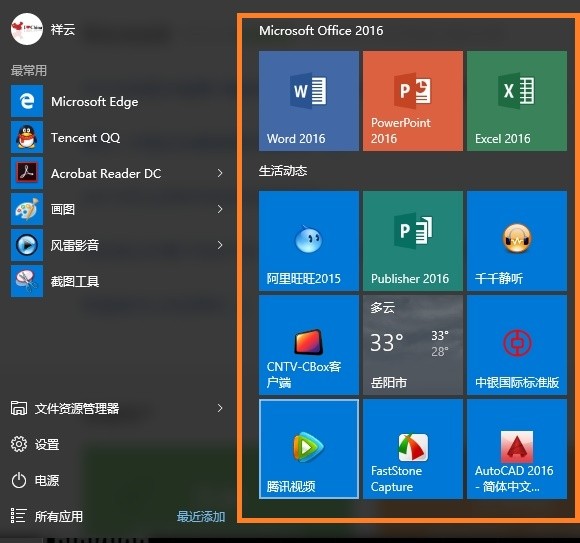Click the 风雷影音 label text

(75, 245)
